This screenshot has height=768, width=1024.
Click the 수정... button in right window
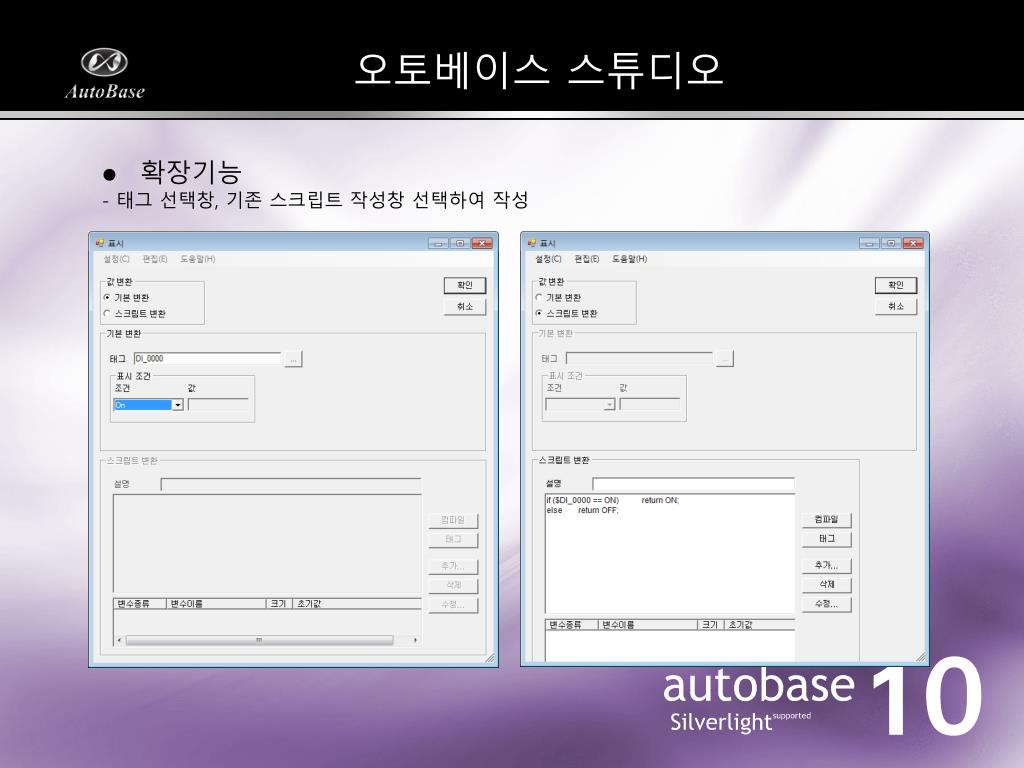(x=826, y=604)
